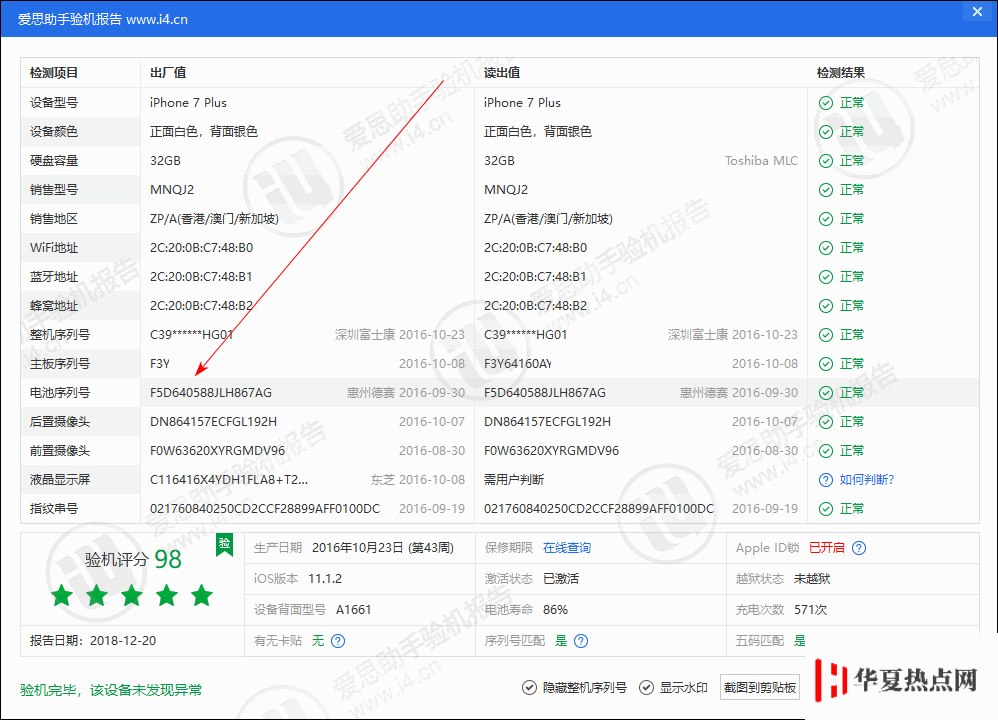Image resolution: width=998 pixels, height=720 pixels.
Task: Click help icon beside 有无卡贴 value
Action: point(338,641)
